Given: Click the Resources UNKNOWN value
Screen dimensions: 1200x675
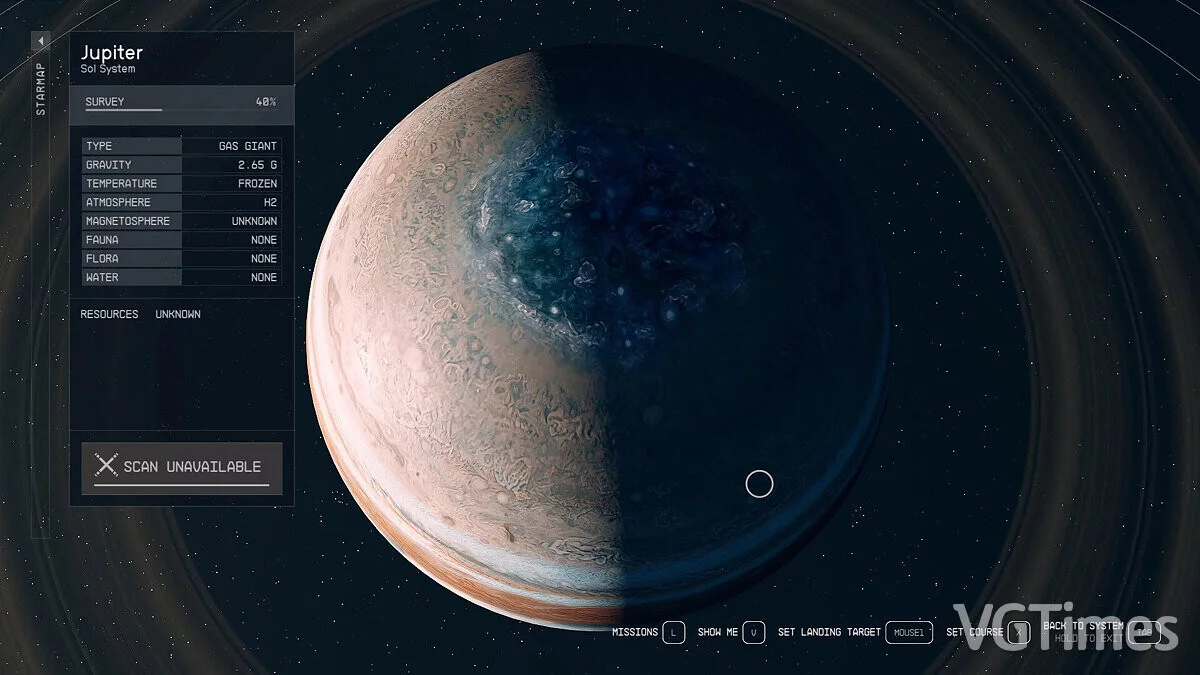Looking at the screenshot, I should pos(178,314).
